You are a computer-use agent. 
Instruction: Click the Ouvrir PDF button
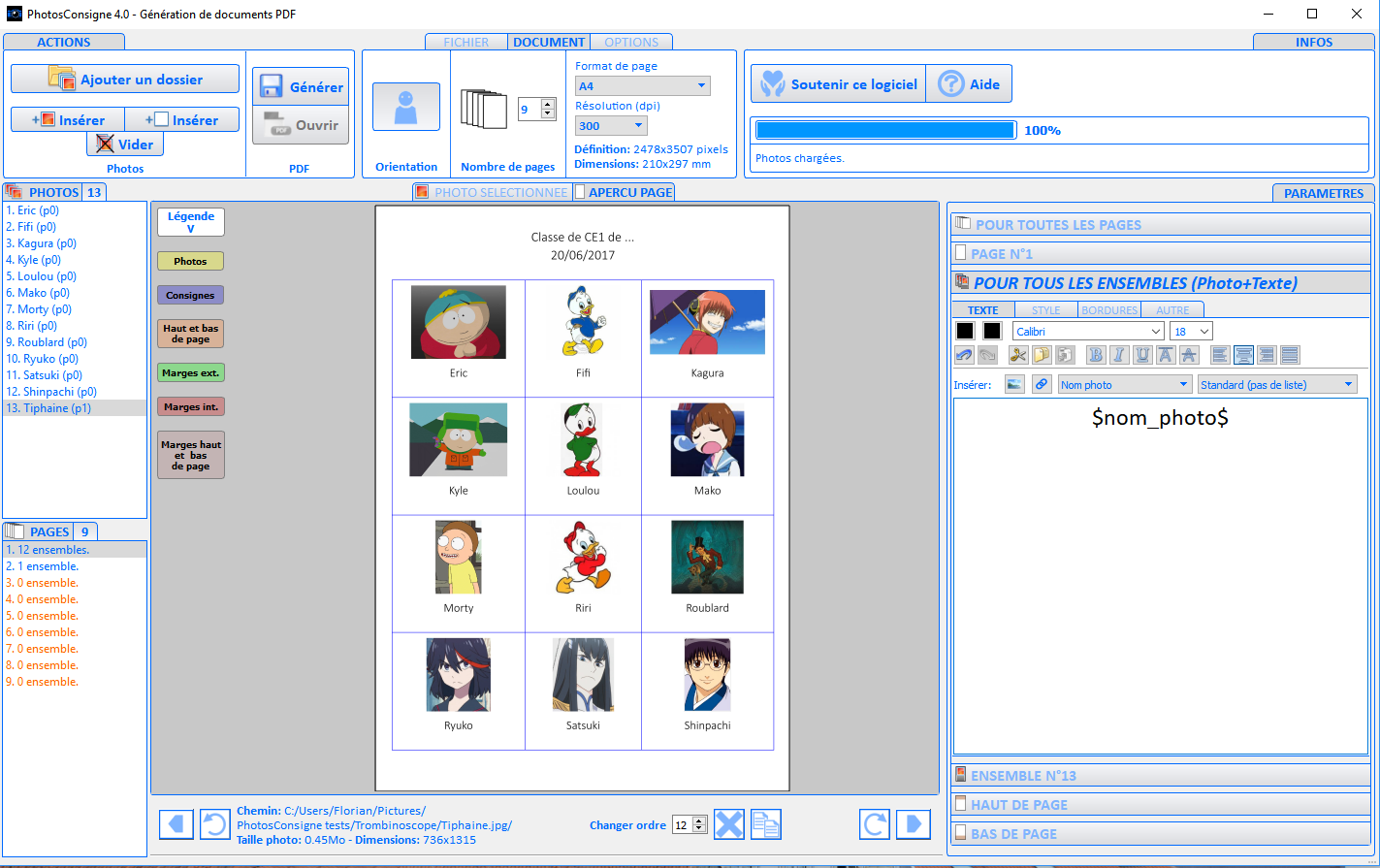(x=301, y=125)
